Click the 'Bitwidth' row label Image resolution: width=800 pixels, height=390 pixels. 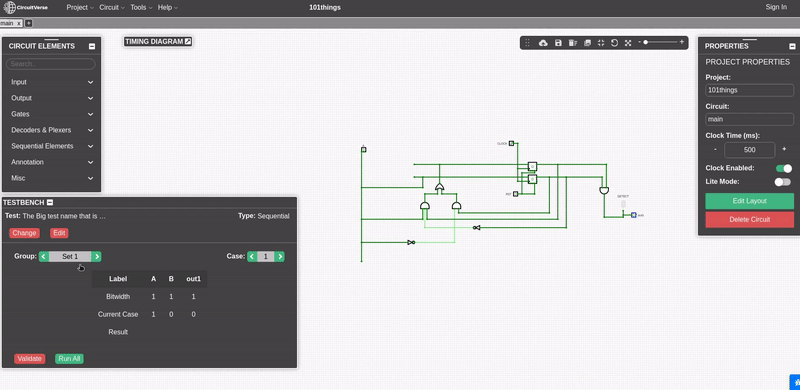118,297
